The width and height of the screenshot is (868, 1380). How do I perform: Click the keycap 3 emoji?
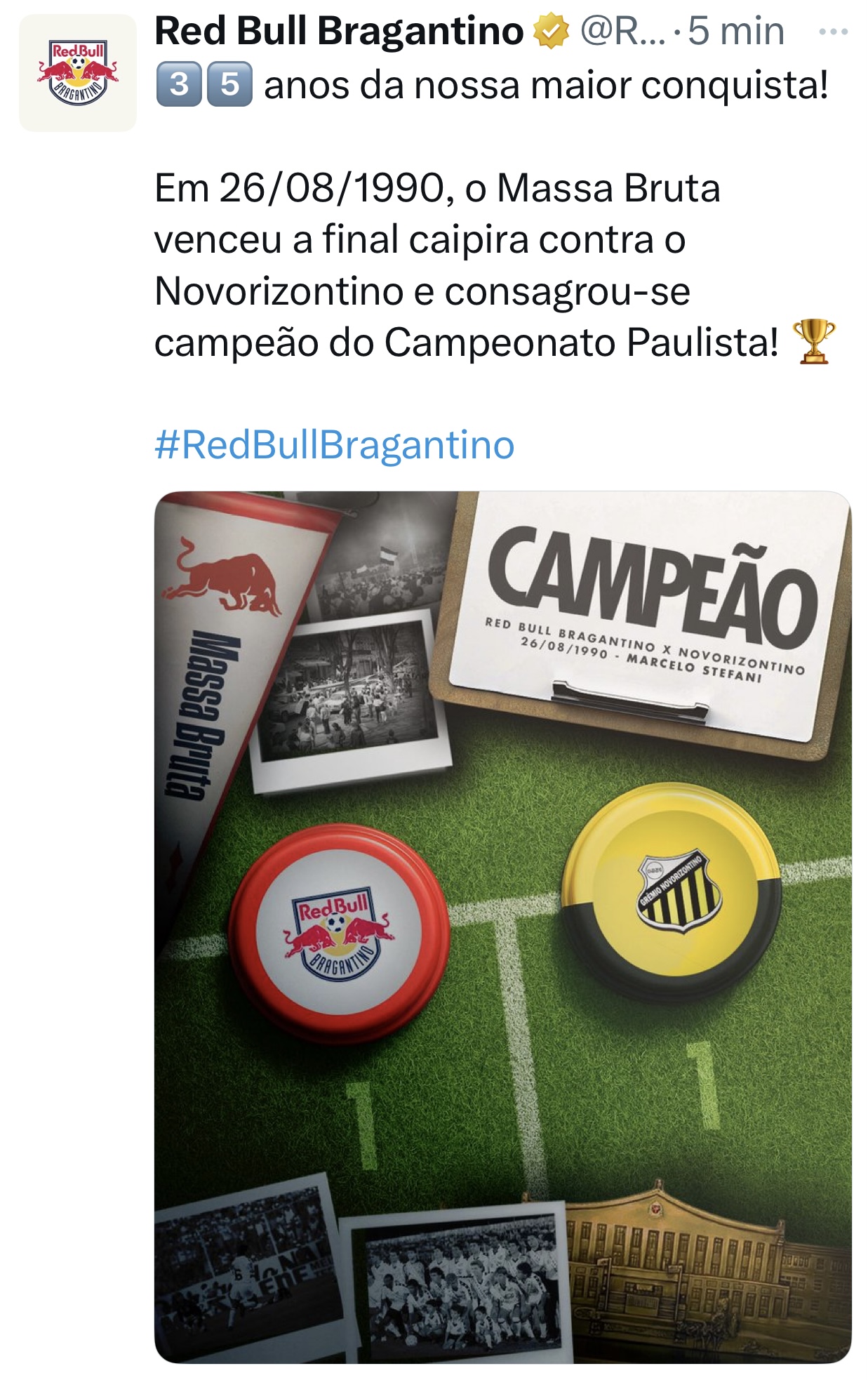point(179,84)
